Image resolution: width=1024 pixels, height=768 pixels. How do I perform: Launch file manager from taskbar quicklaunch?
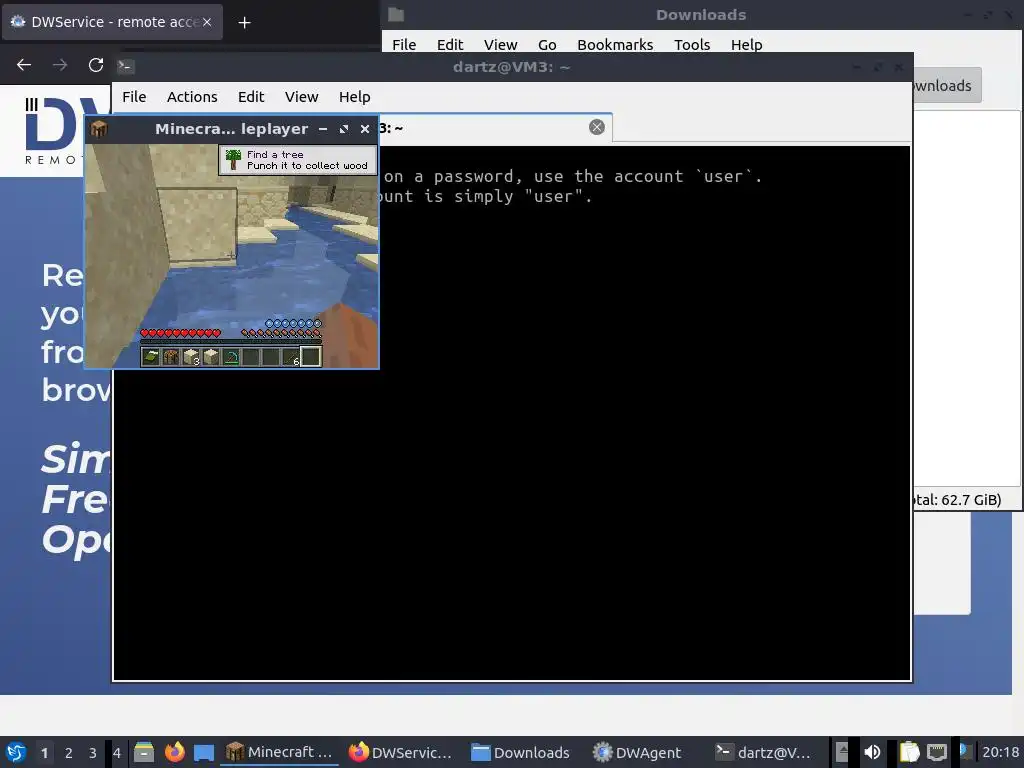pyautogui.click(x=144, y=752)
